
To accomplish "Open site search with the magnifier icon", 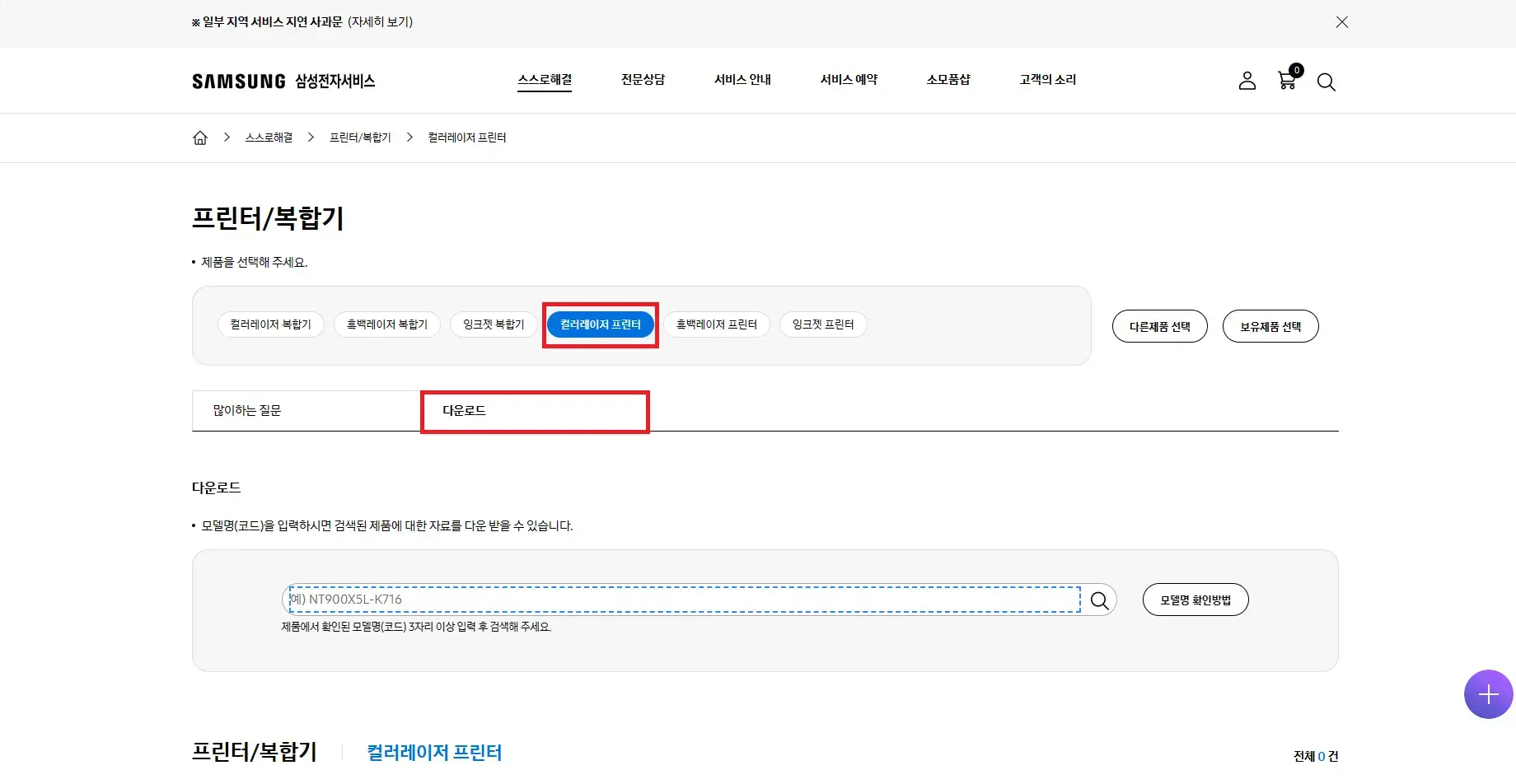I will pos(1326,82).
